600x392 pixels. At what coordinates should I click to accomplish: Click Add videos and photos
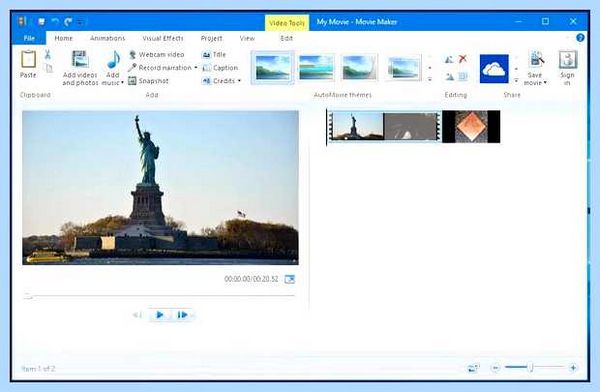[80, 68]
